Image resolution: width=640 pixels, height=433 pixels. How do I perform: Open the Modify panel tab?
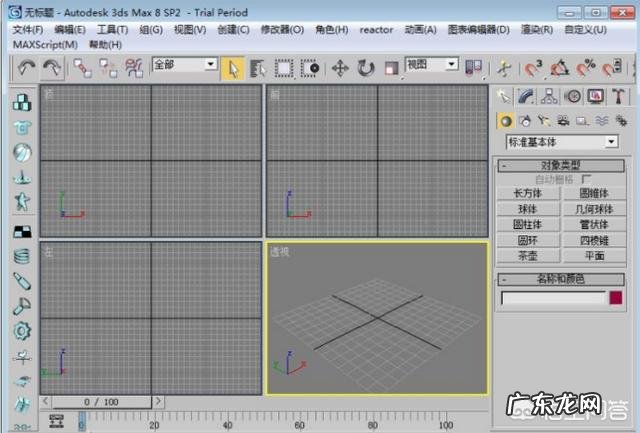[x=527, y=97]
